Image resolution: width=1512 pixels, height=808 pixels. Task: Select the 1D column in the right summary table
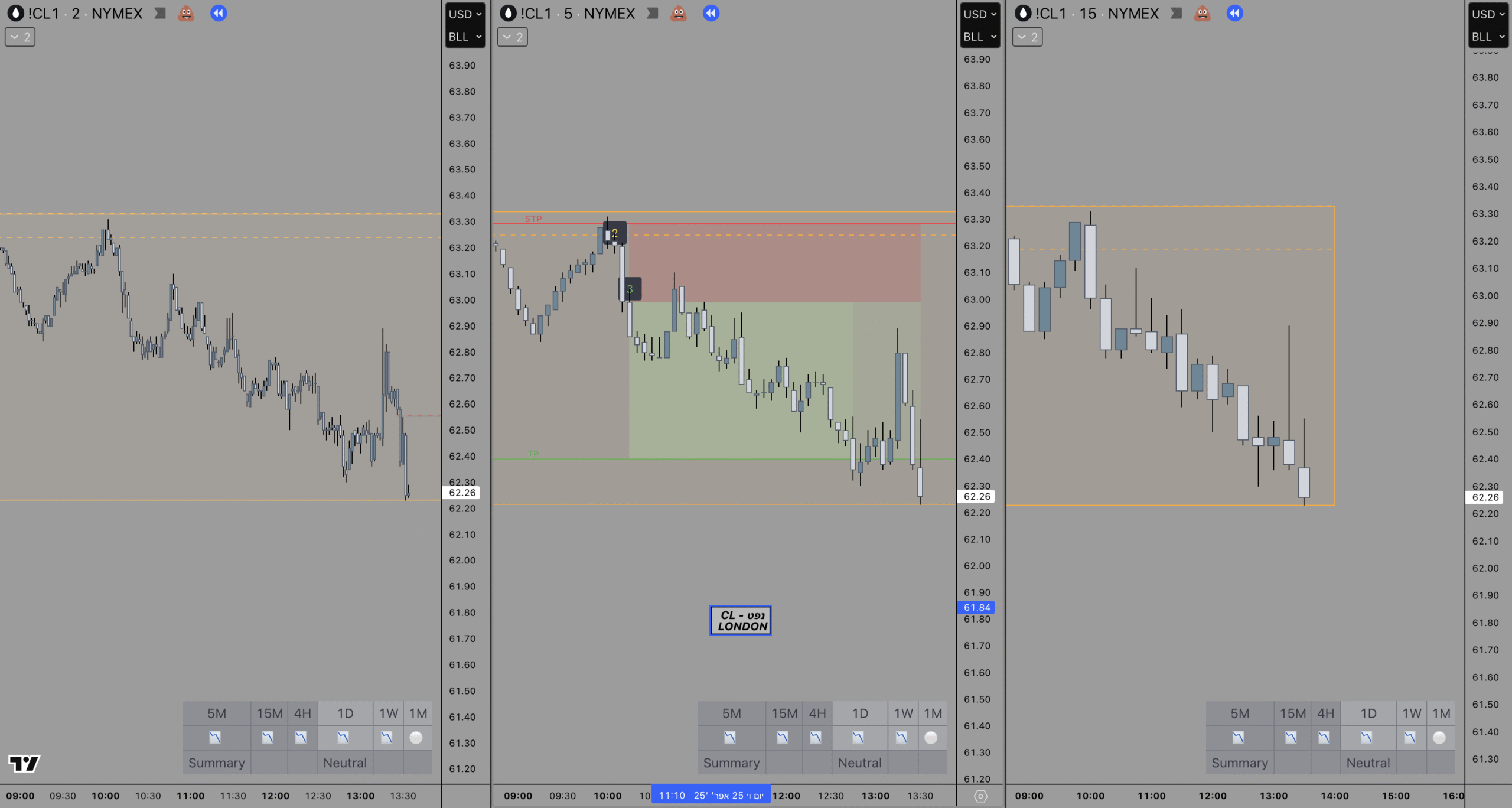click(1368, 713)
